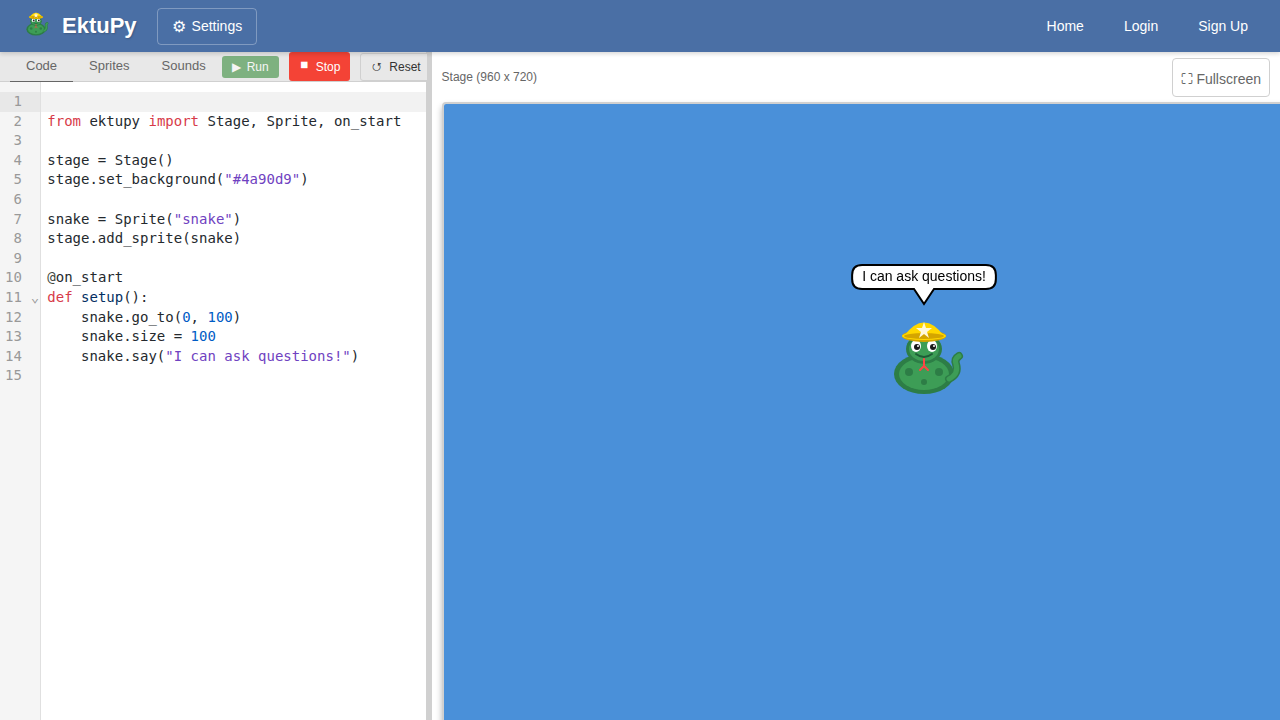The width and height of the screenshot is (1280, 720).
Task: Stop the running program
Action: point(319,67)
